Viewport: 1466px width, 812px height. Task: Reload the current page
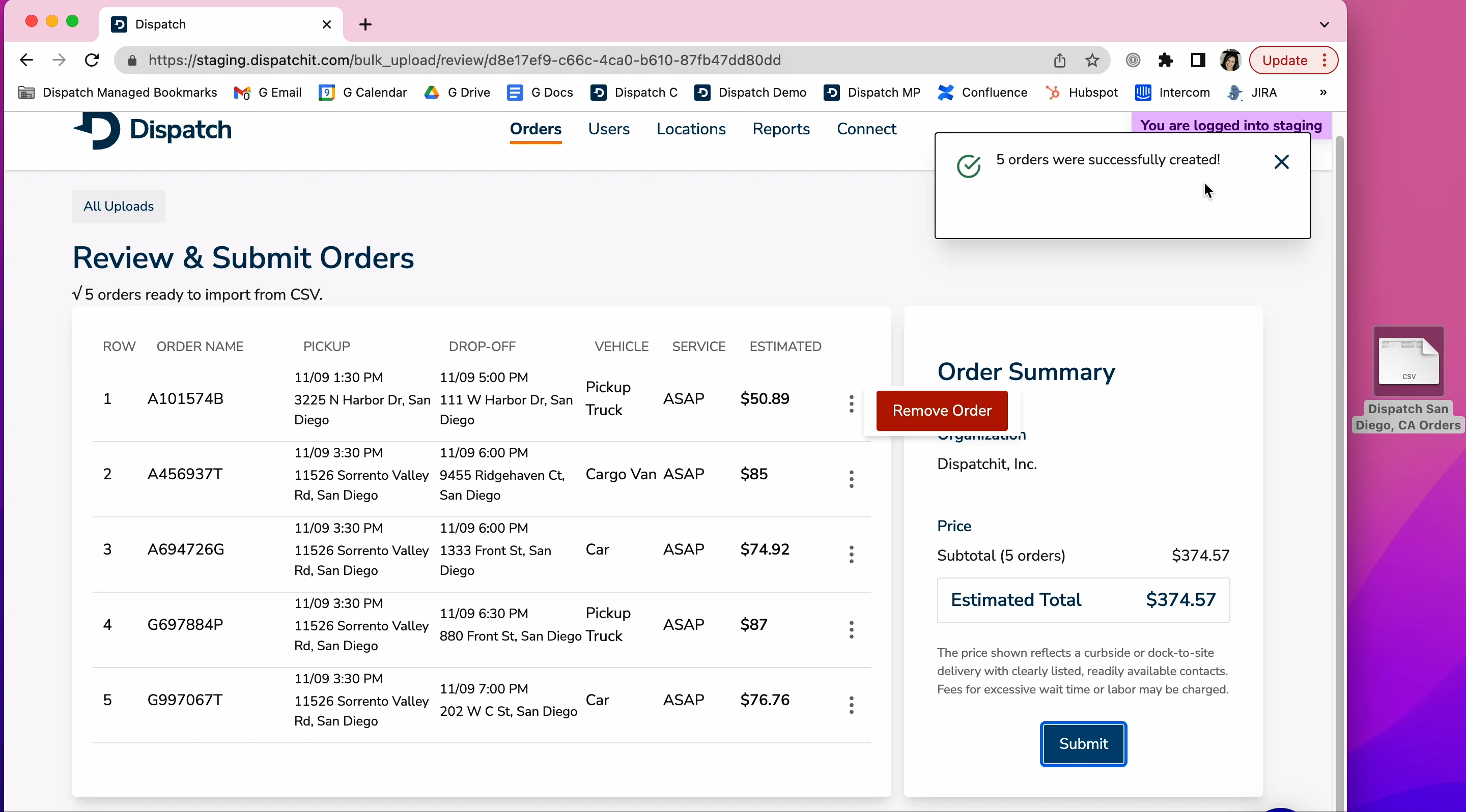pyautogui.click(x=91, y=60)
